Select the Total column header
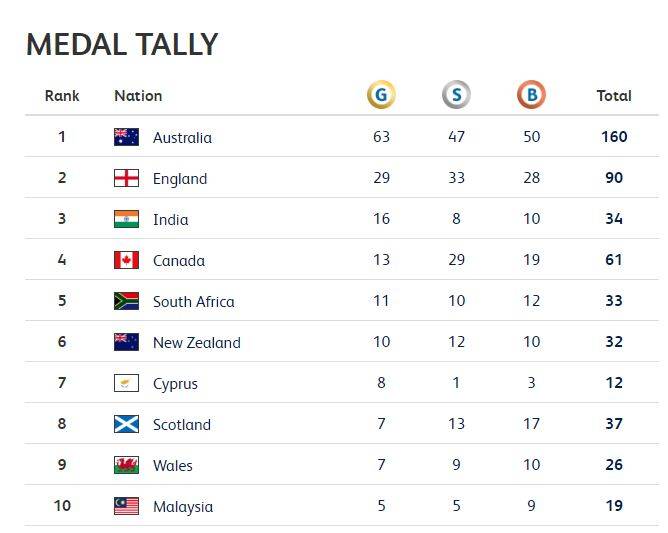 [614, 96]
